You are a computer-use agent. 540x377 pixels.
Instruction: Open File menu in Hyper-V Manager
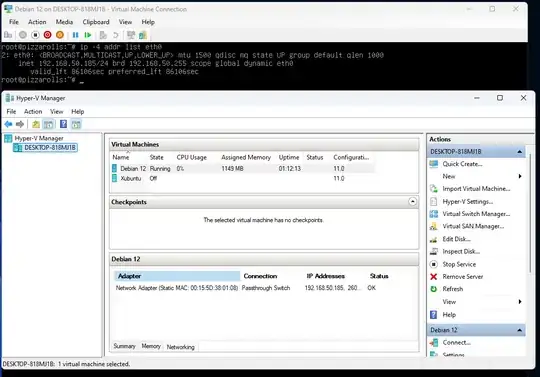pyautogui.click(x=11, y=112)
